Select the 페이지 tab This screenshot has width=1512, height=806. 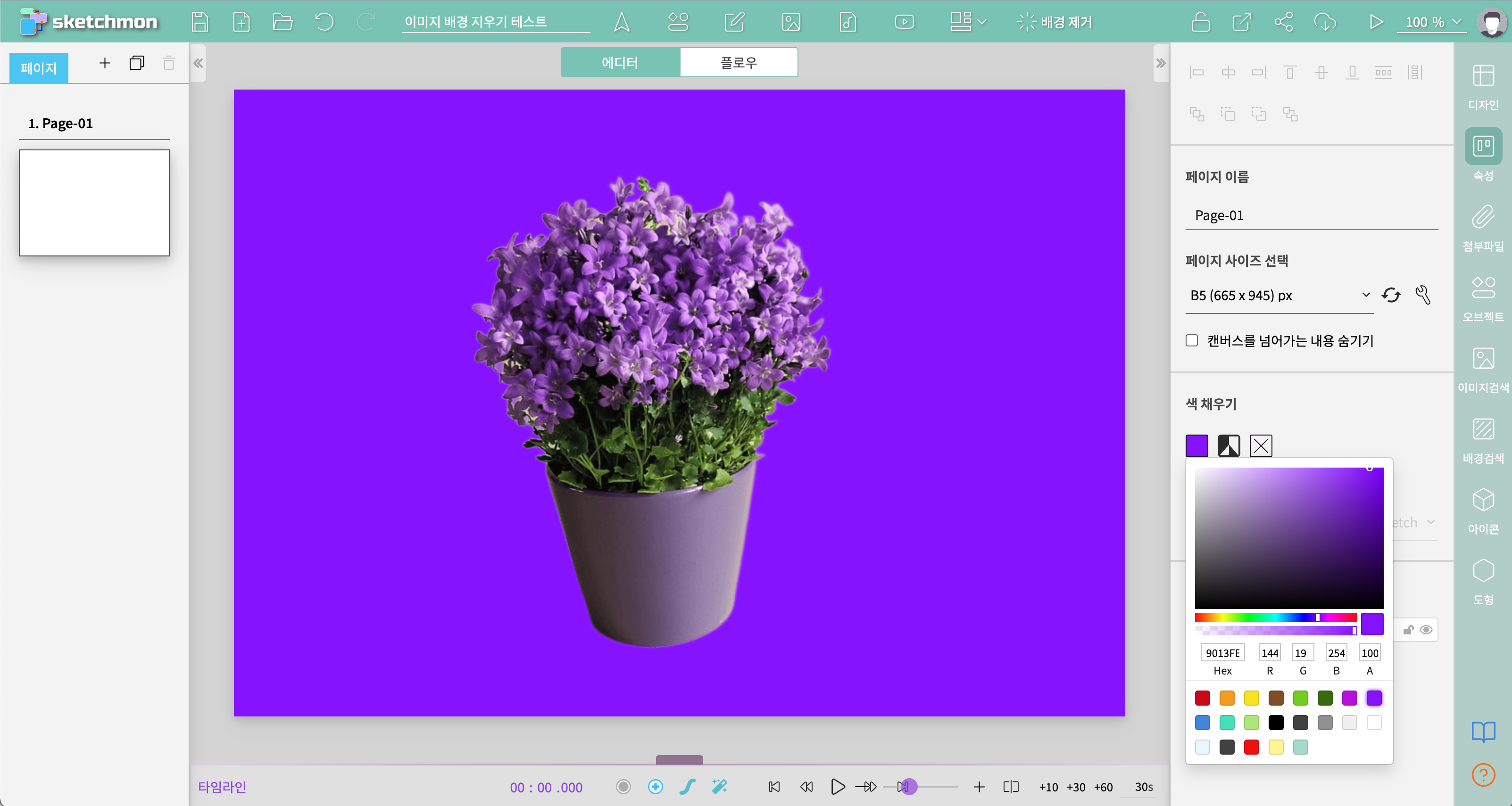coord(39,67)
